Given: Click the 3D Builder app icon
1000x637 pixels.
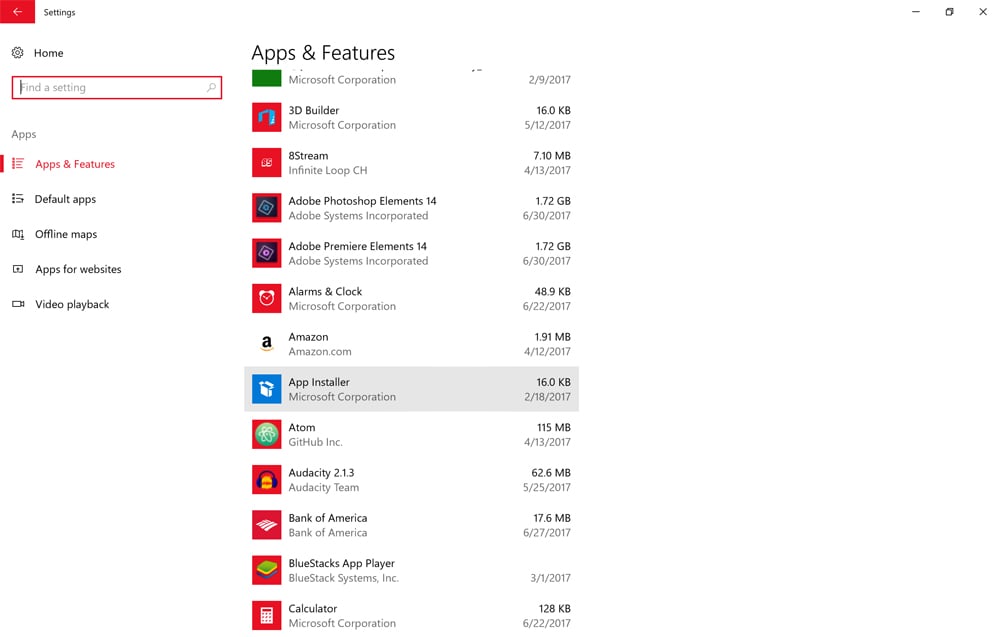Looking at the screenshot, I should (x=266, y=118).
